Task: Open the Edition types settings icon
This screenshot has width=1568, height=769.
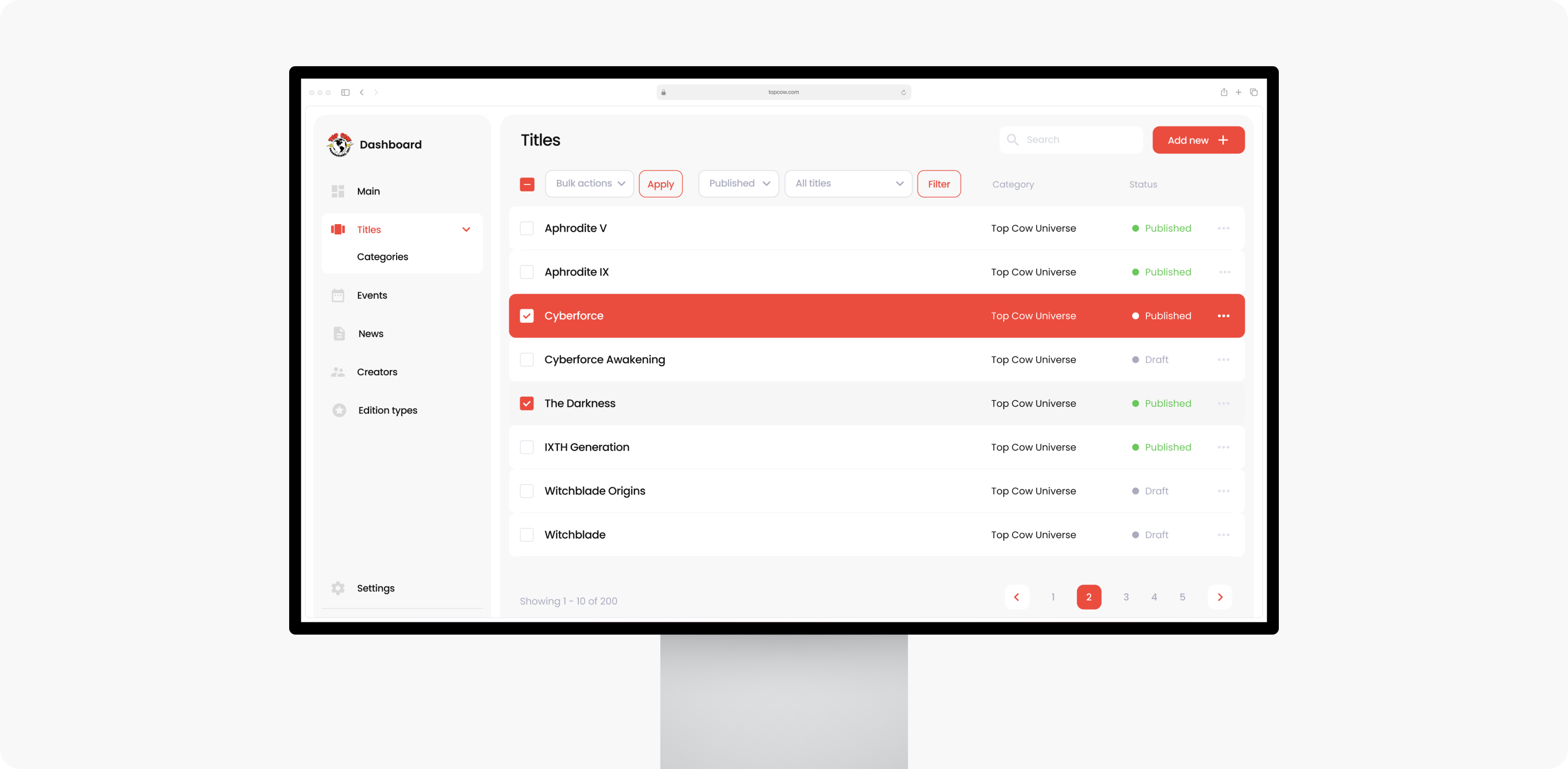Action: tap(339, 410)
